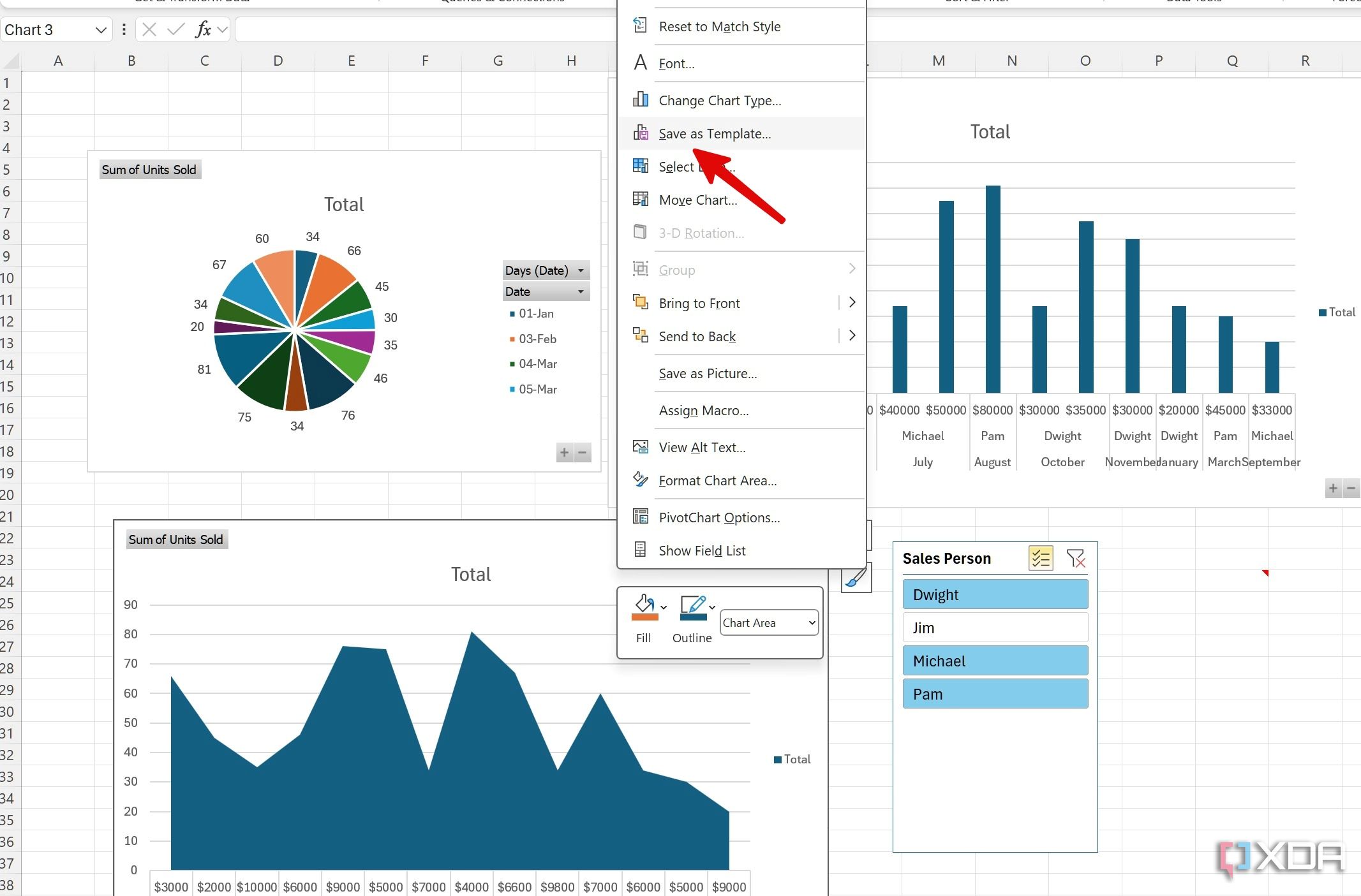Click Move Chart menu option
Screen dimensions: 1361x896
click(697, 200)
